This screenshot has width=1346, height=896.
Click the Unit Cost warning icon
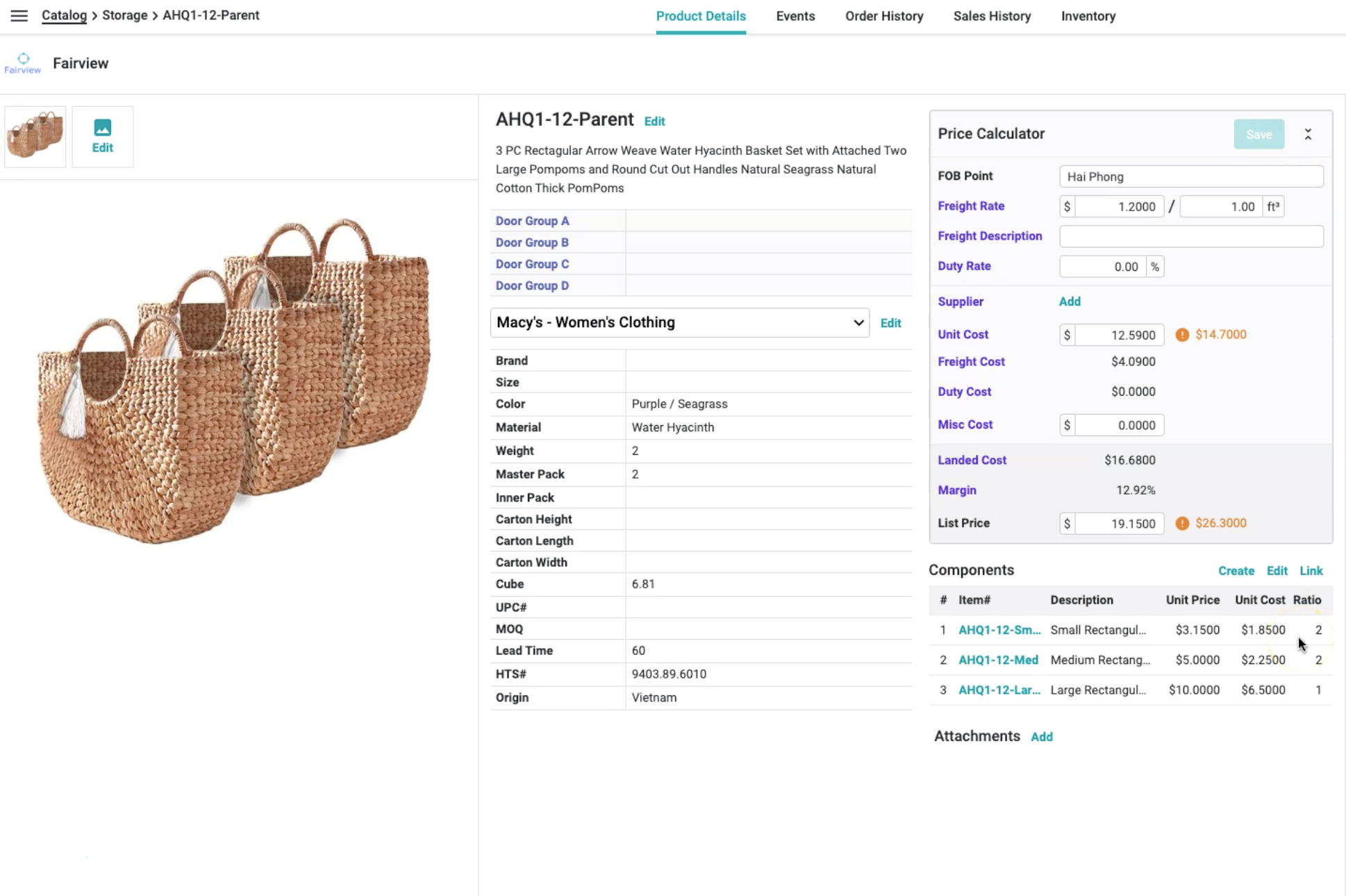[x=1181, y=335]
